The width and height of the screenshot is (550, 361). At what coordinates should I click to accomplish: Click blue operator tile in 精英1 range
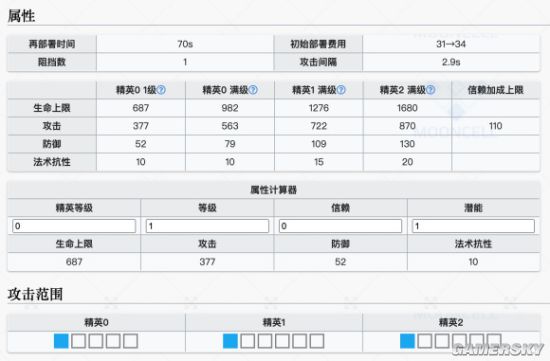click(x=230, y=341)
